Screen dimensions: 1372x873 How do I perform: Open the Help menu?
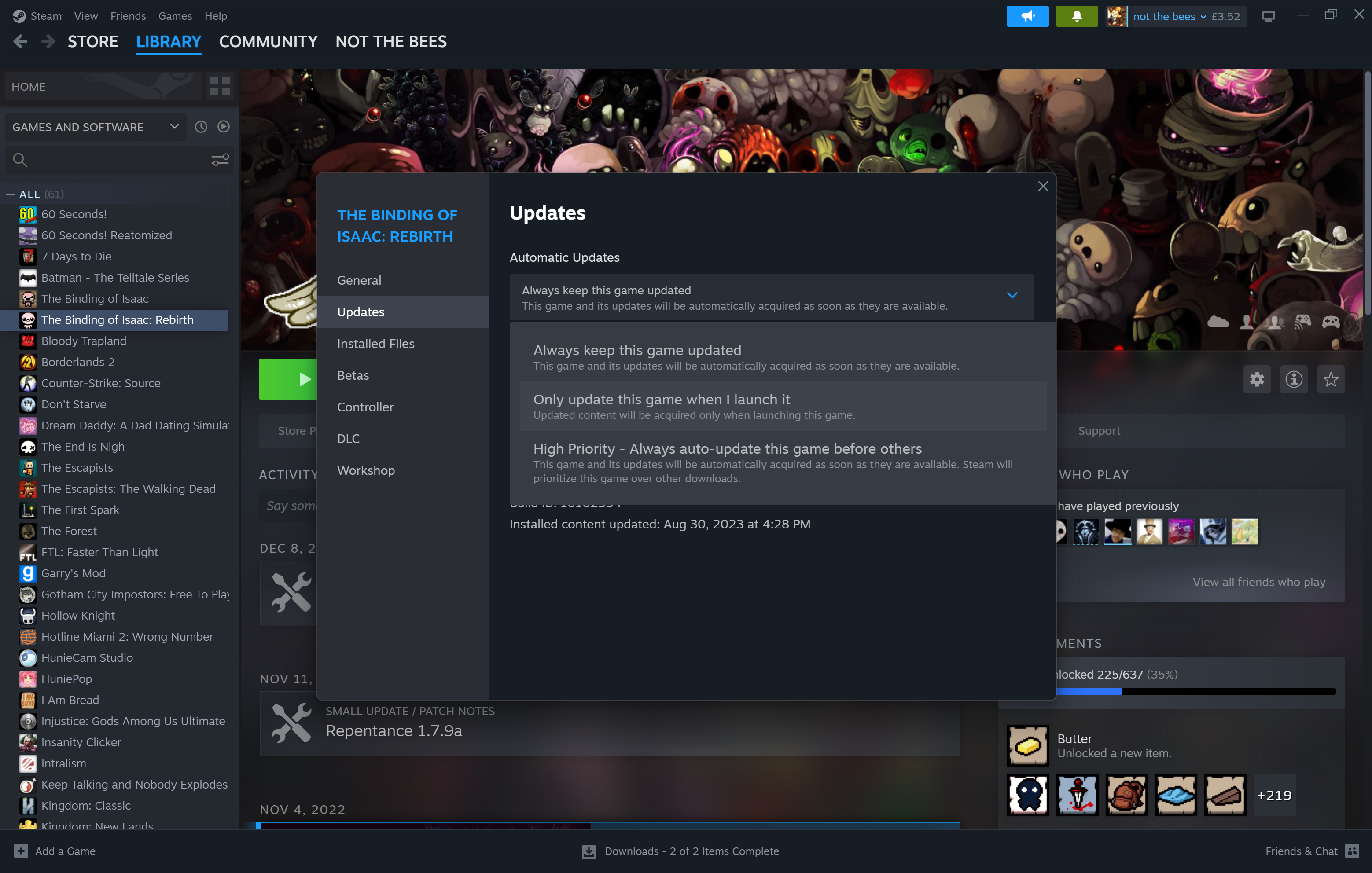click(x=215, y=16)
